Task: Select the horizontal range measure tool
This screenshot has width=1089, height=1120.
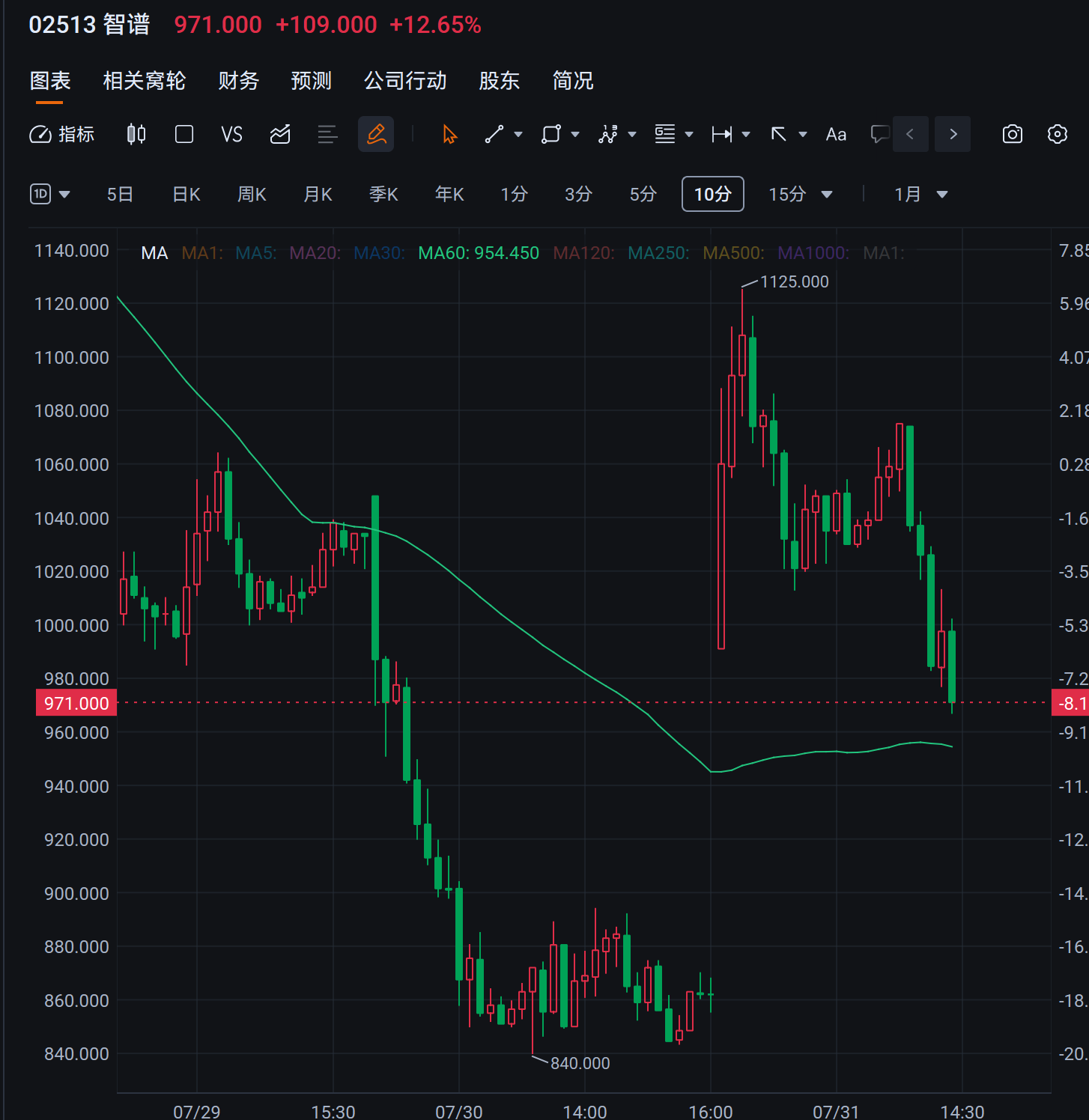Action: pos(722,134)
